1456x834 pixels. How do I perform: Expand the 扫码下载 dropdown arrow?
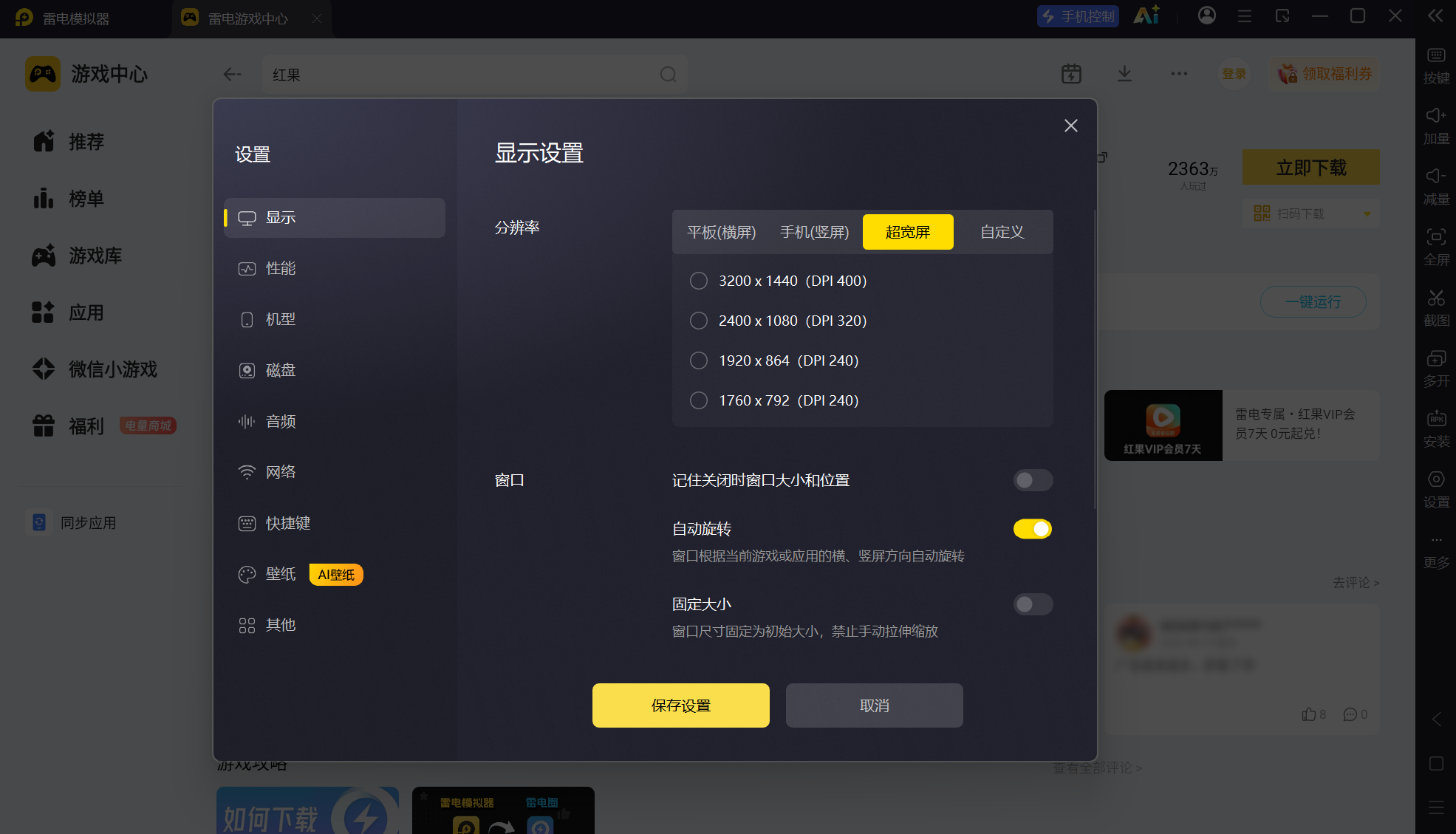point(1367,214)
